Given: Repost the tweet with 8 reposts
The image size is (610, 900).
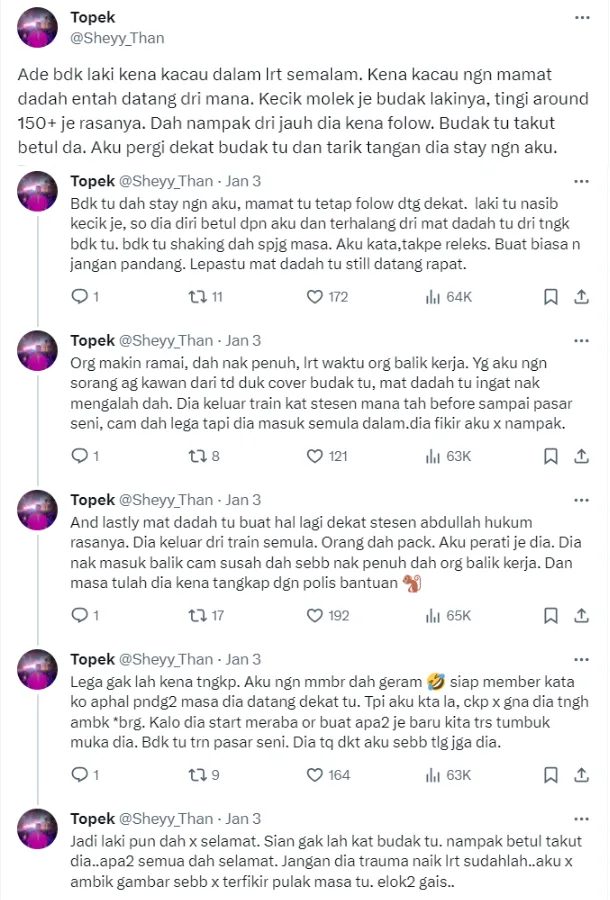Looking at the screenshot, I should click(197, 456).
